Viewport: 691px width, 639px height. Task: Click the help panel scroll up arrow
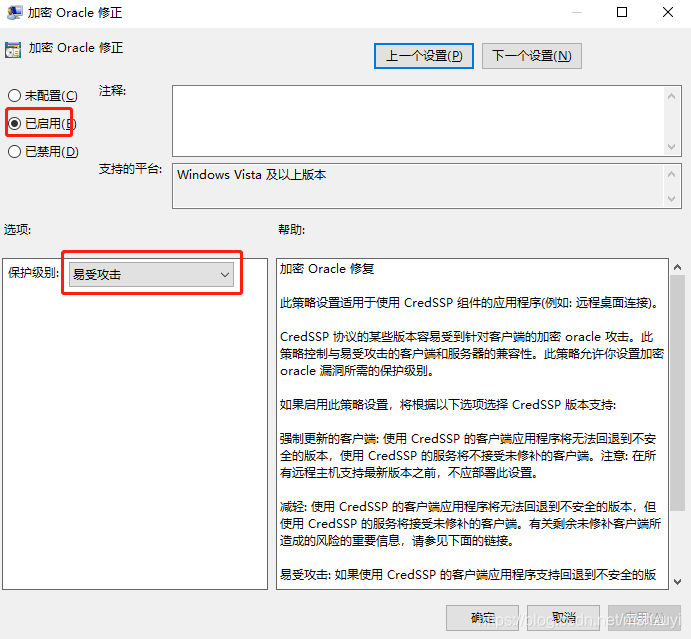point(677,267)
